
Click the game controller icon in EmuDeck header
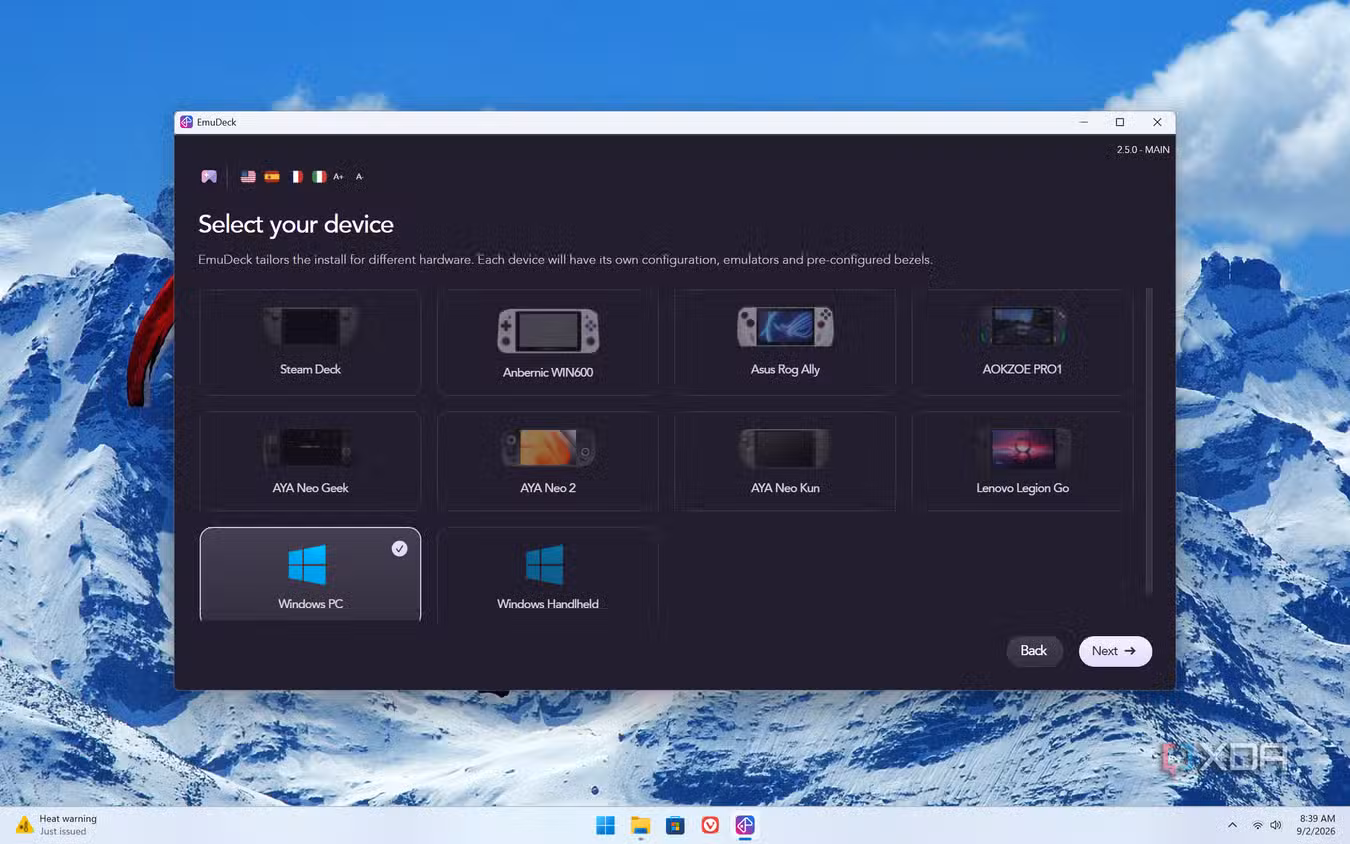coord(209,176)
